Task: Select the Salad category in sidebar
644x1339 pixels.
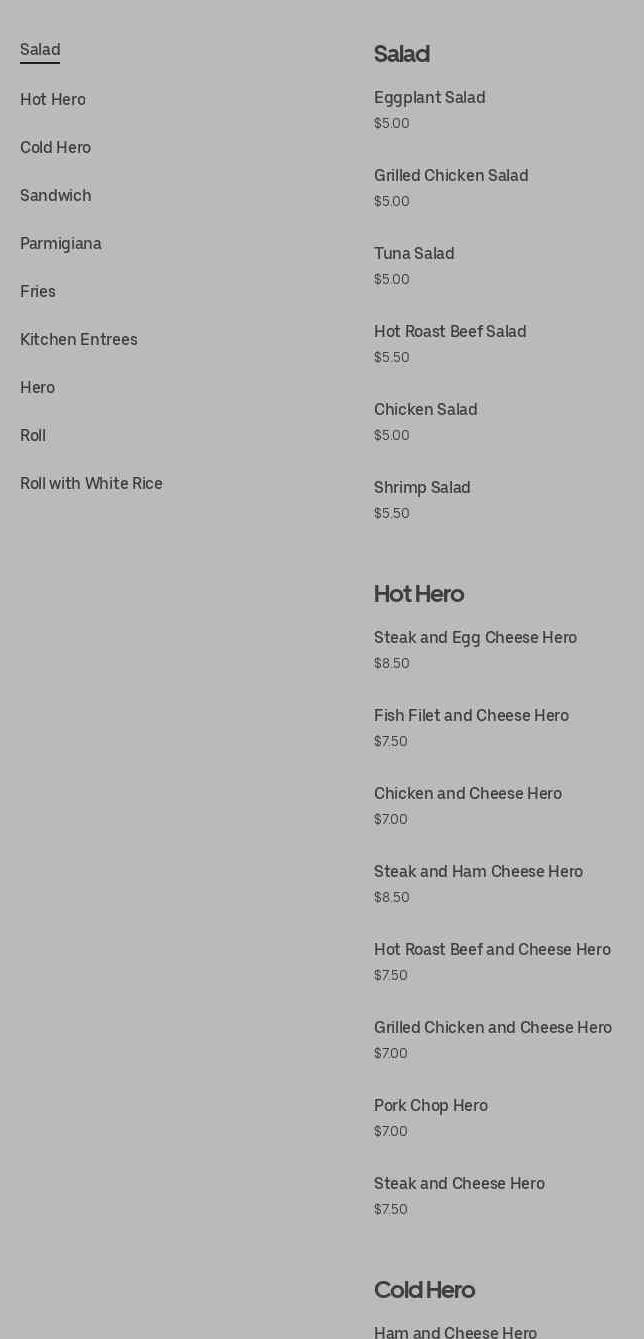Action: 40,50
